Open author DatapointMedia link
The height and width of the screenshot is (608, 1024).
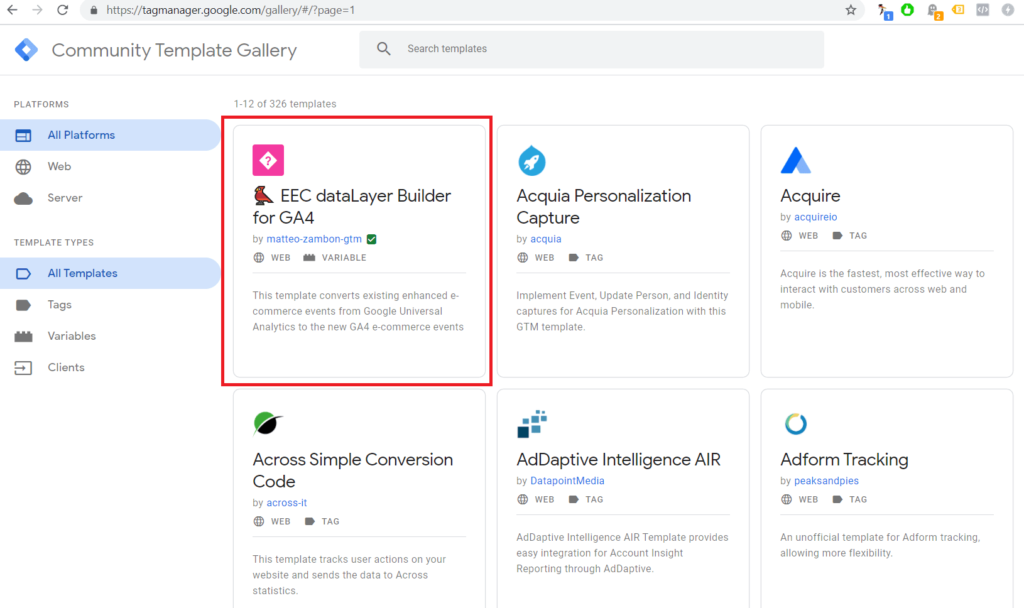(567, 481)
